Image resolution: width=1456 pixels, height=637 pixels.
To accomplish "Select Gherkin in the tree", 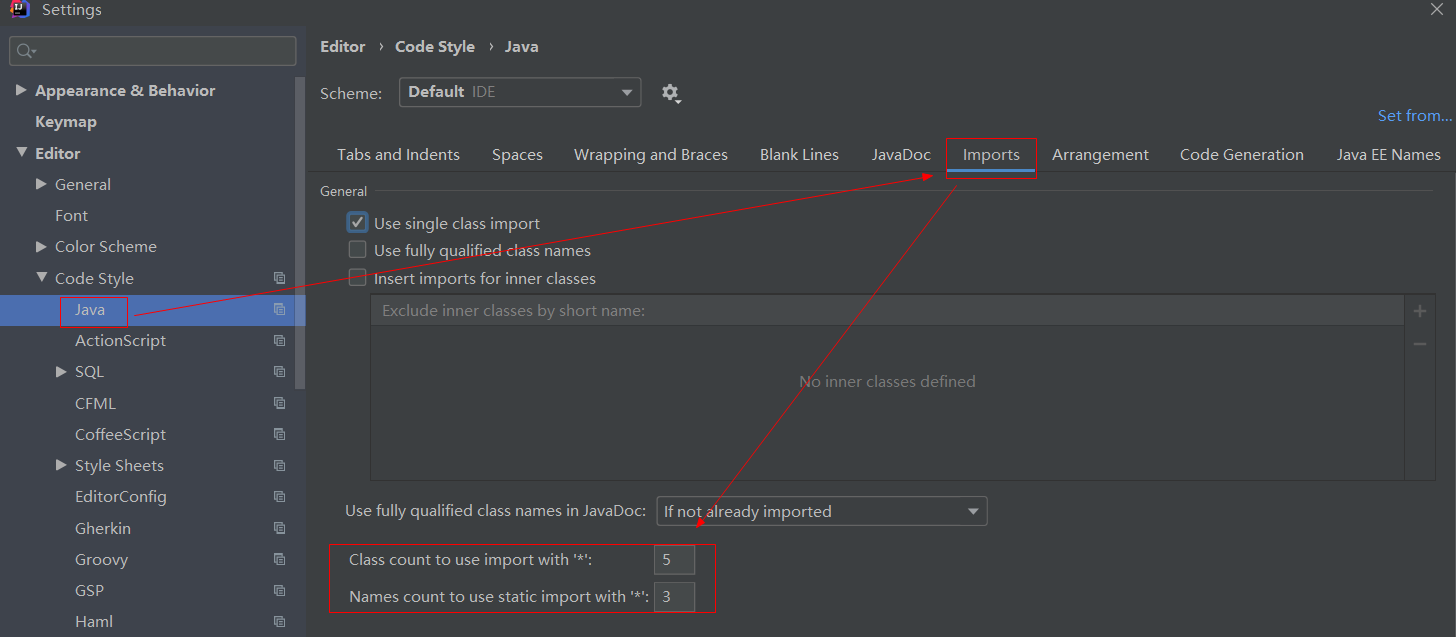I will [103, 529].
